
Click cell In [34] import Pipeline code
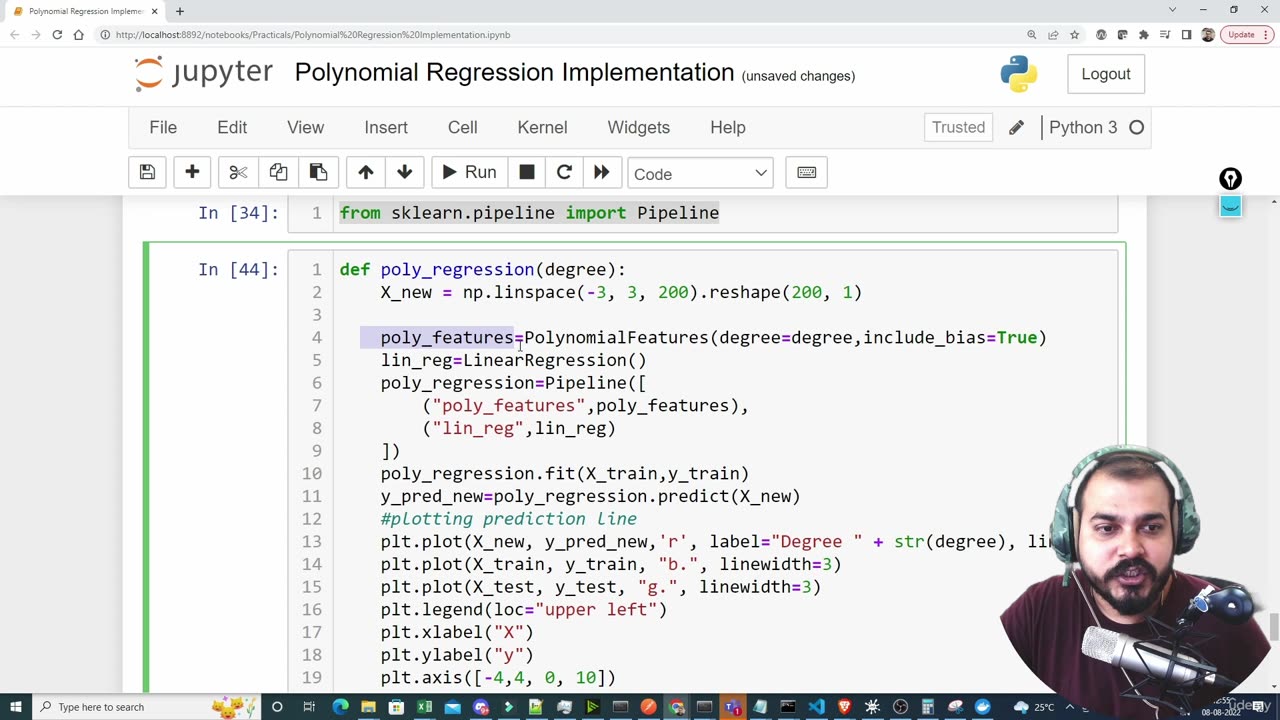tap(529, 213)
